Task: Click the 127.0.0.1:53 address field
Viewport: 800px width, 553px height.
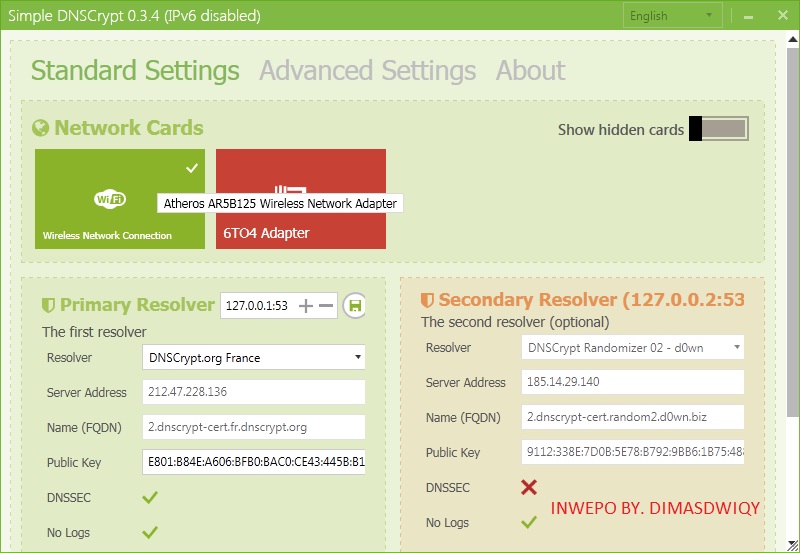Action: (x=258, y=306)
